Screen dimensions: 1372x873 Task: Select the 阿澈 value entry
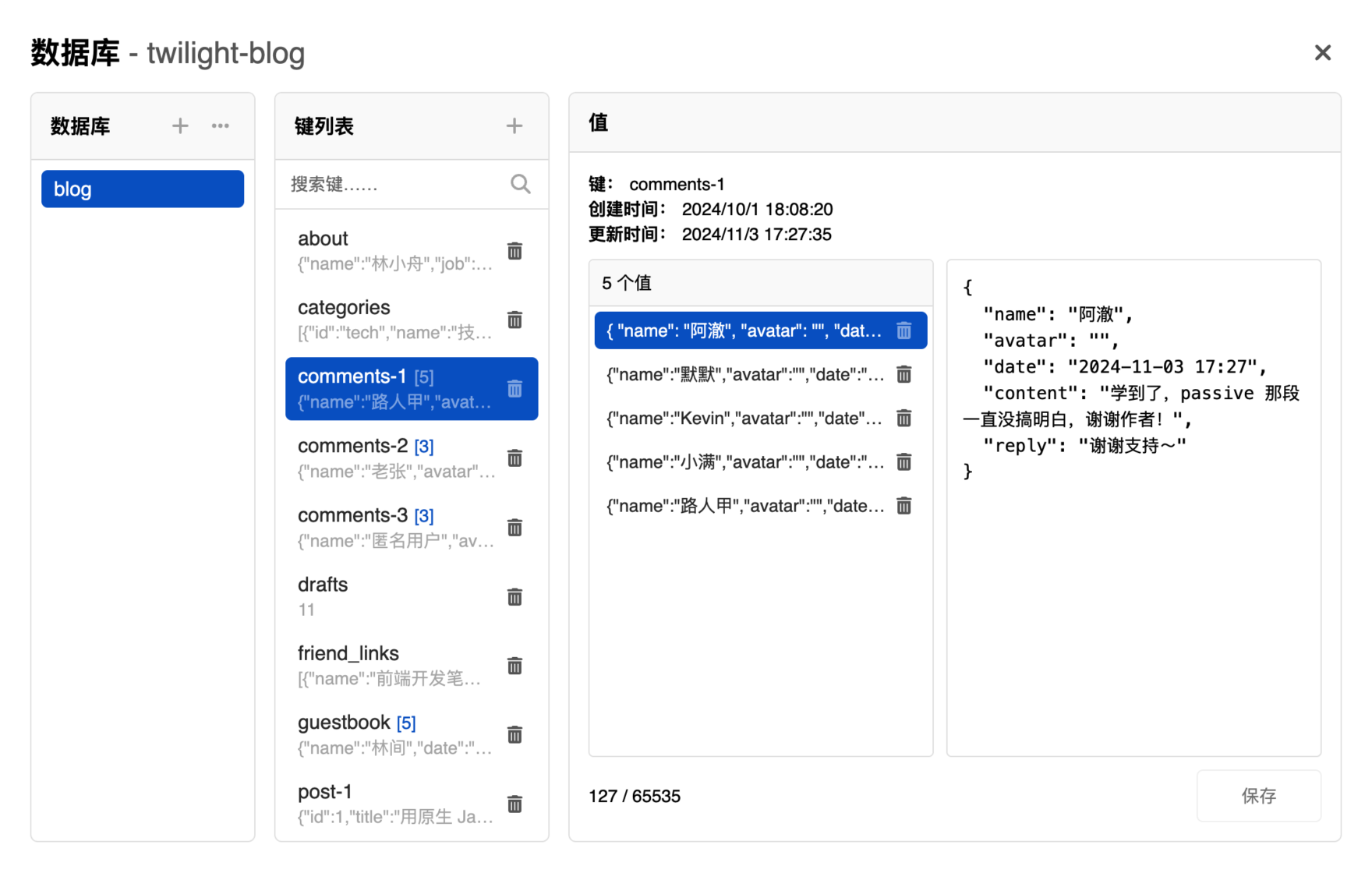tap(761, 330)
